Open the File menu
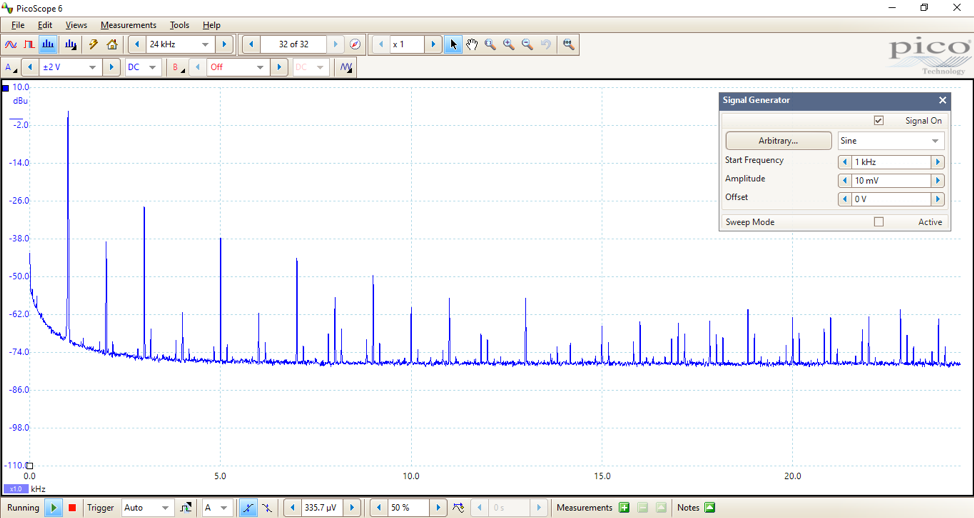This screenshot has height=518, width=974. (18, 25)
